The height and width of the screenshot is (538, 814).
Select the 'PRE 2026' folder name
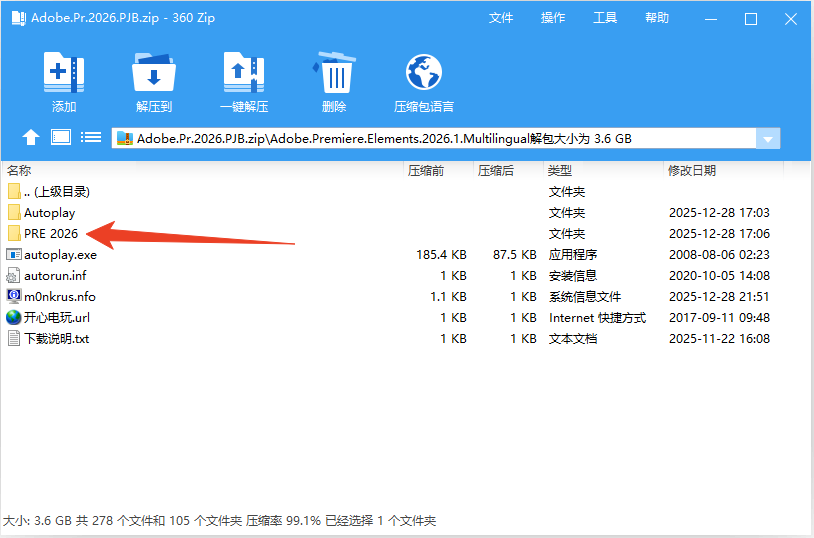pyautogui.click(x=51, y=234)
